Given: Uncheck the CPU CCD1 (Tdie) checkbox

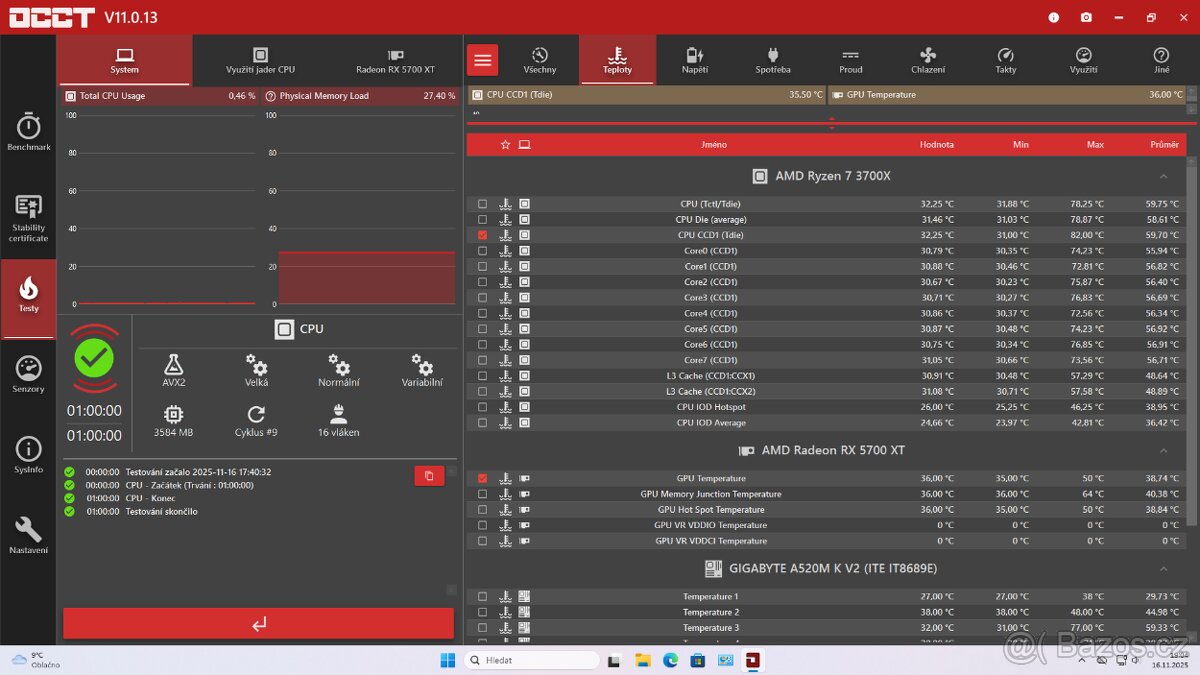Looking at the screenshot, I should [x=482, y=234].
